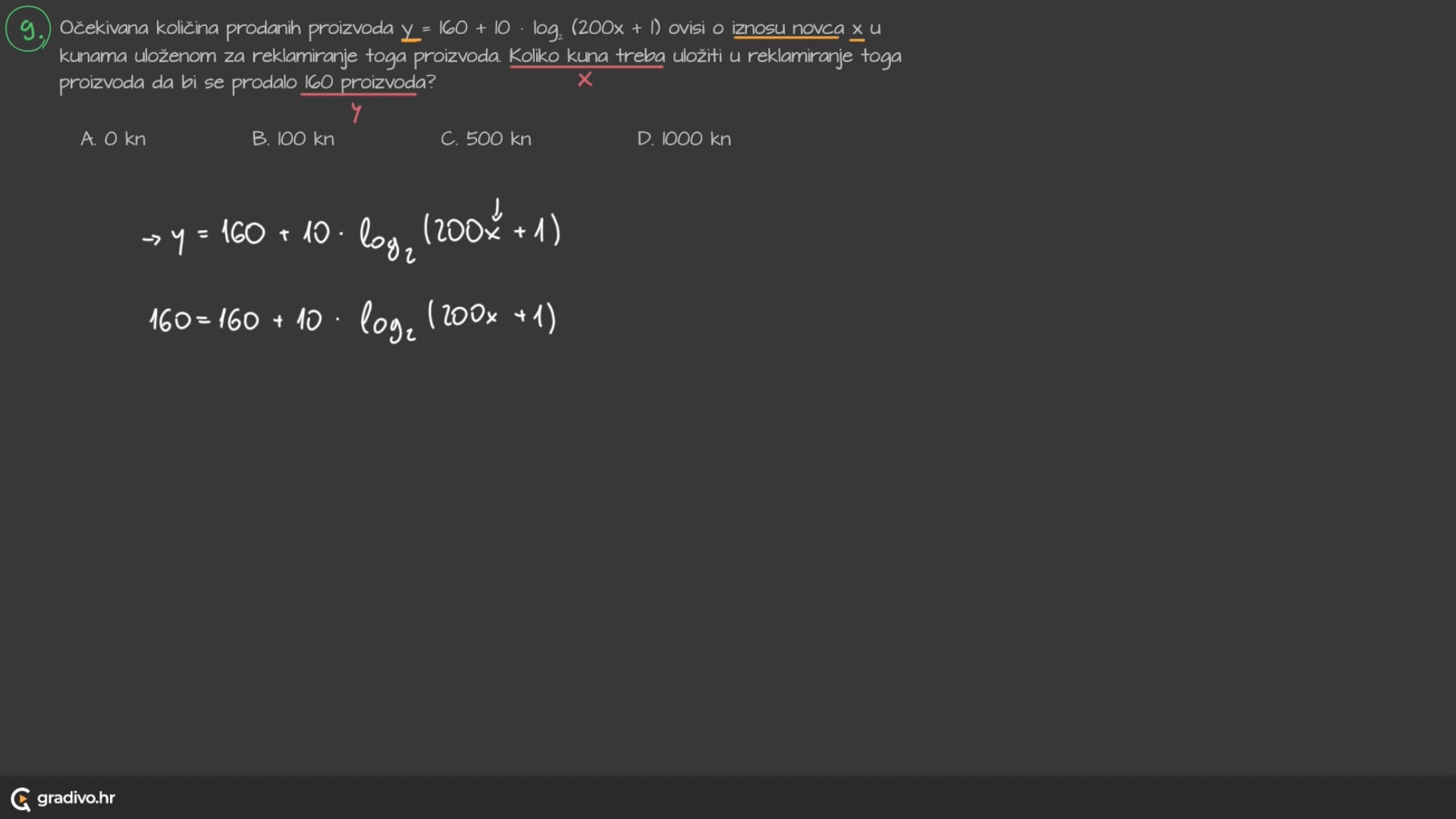Select answer D. 1000 kn
The image size is (1456, 819).
point(684,139)
